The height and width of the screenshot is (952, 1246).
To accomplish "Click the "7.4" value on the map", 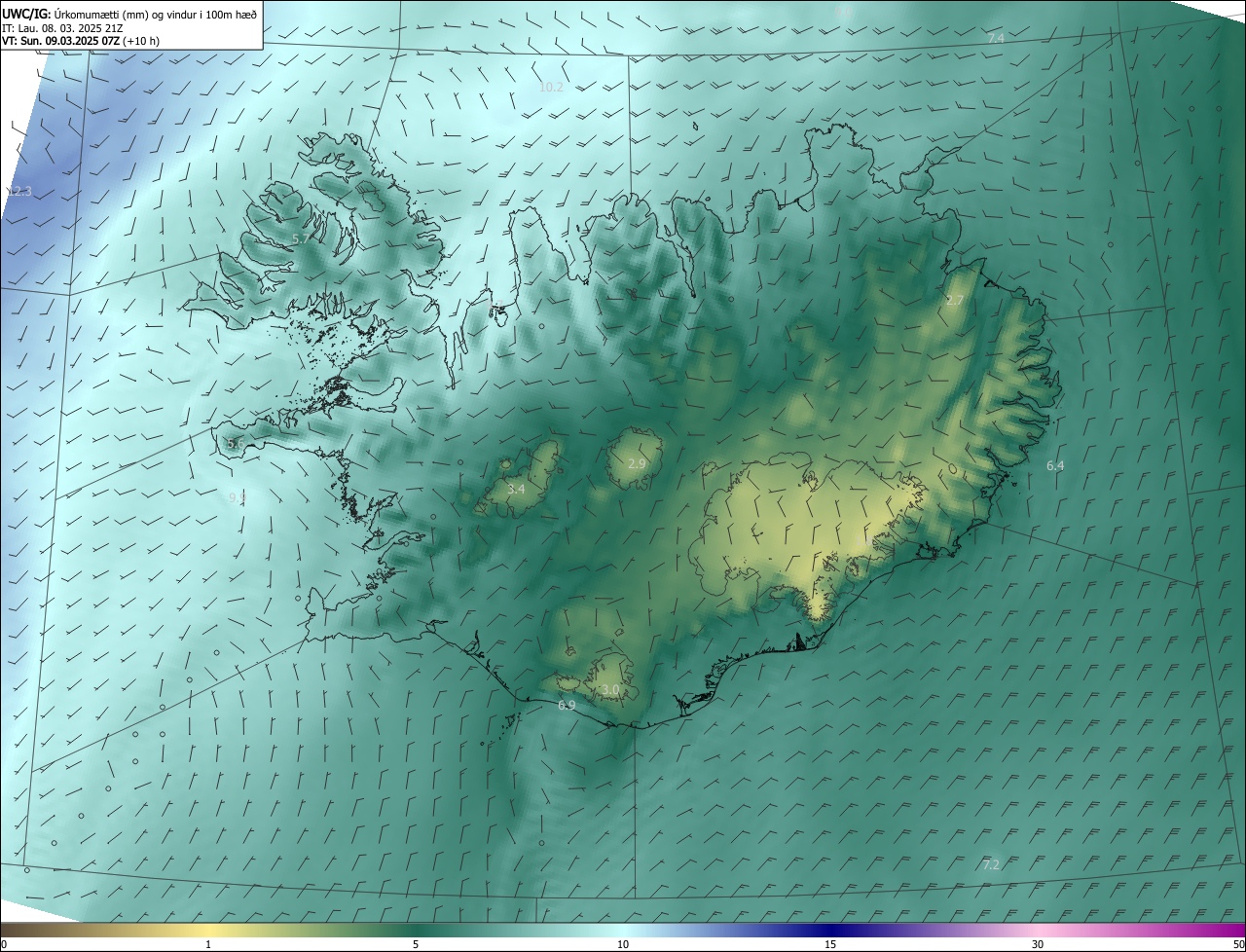I will [996, 38].
